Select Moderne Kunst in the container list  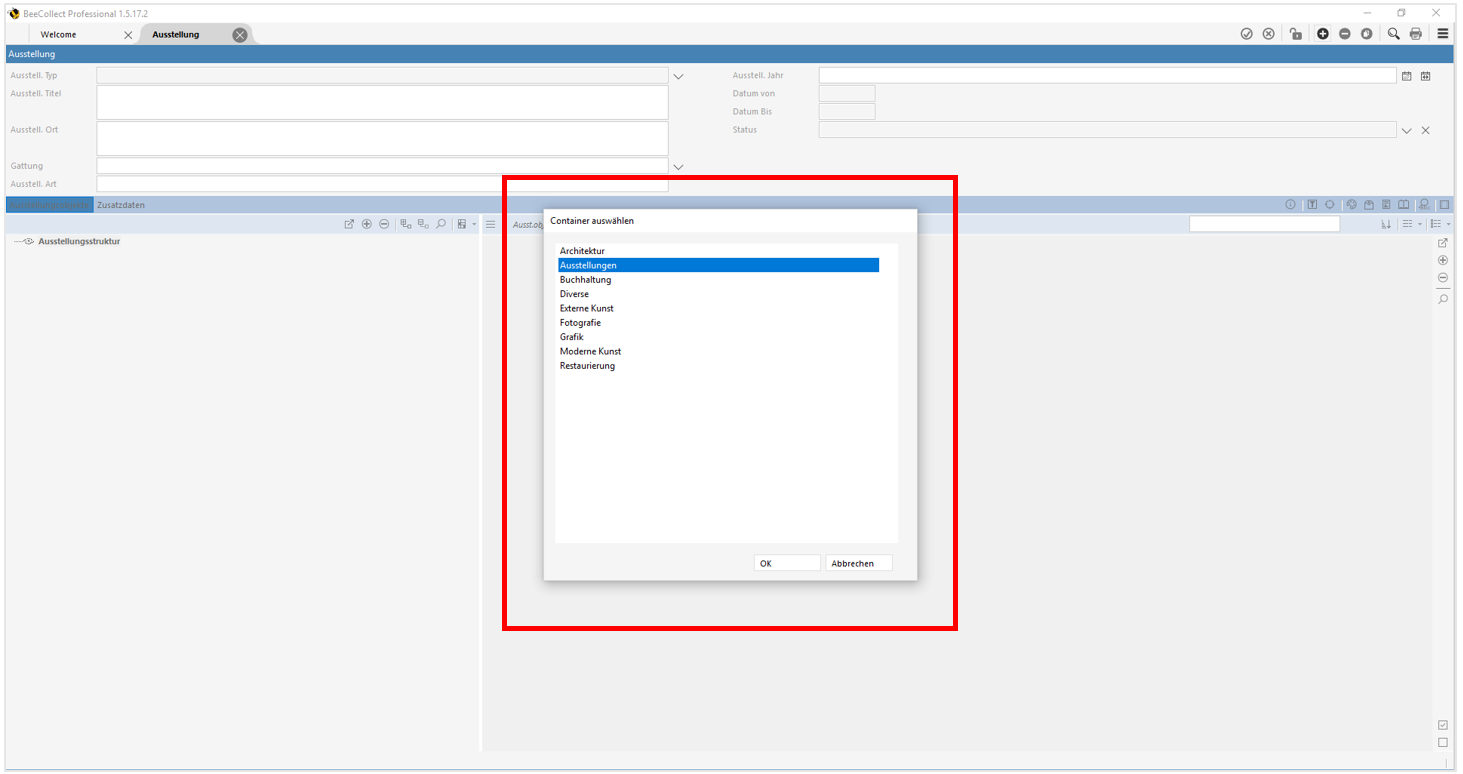[590, 352]
